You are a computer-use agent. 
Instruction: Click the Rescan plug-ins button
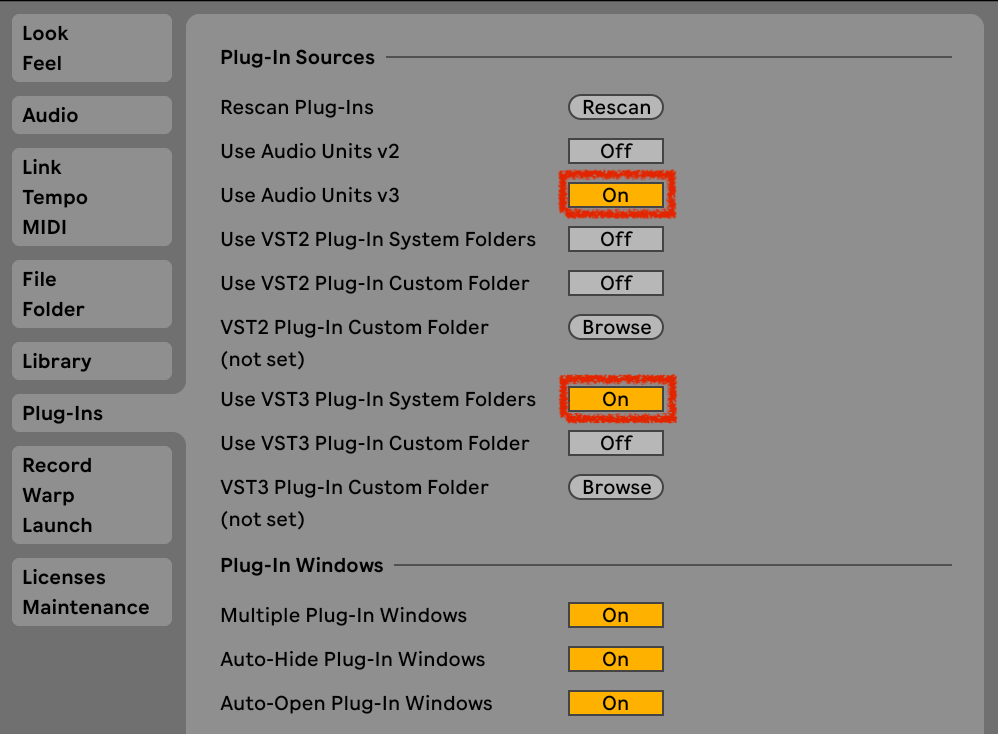pos(616,107)
